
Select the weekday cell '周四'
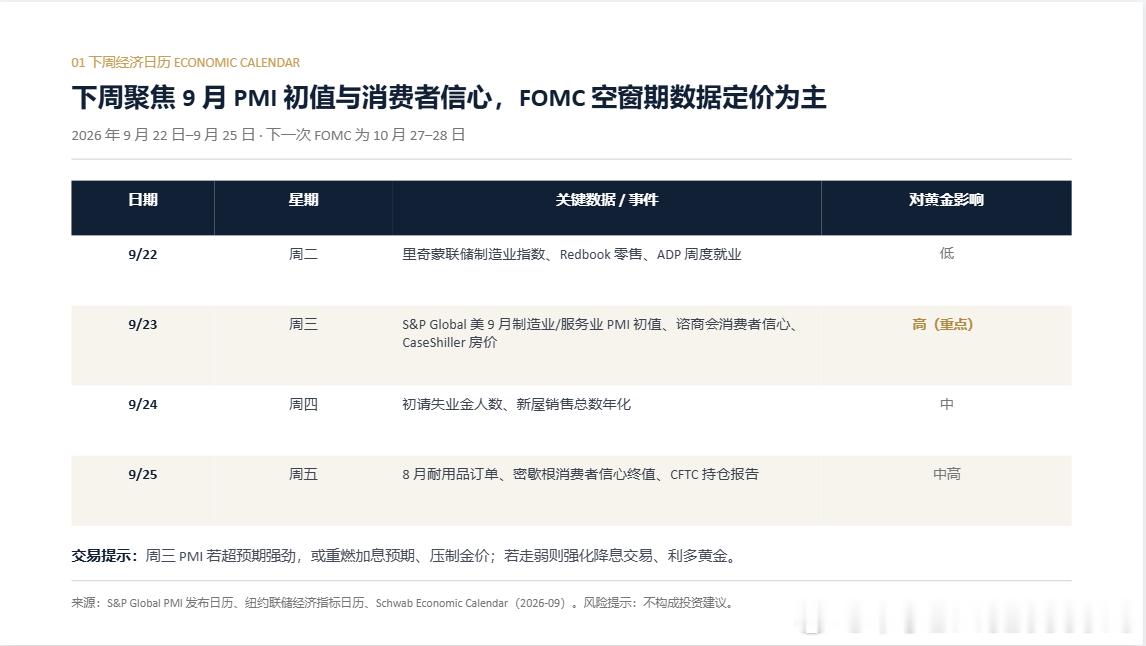[303, 404]
